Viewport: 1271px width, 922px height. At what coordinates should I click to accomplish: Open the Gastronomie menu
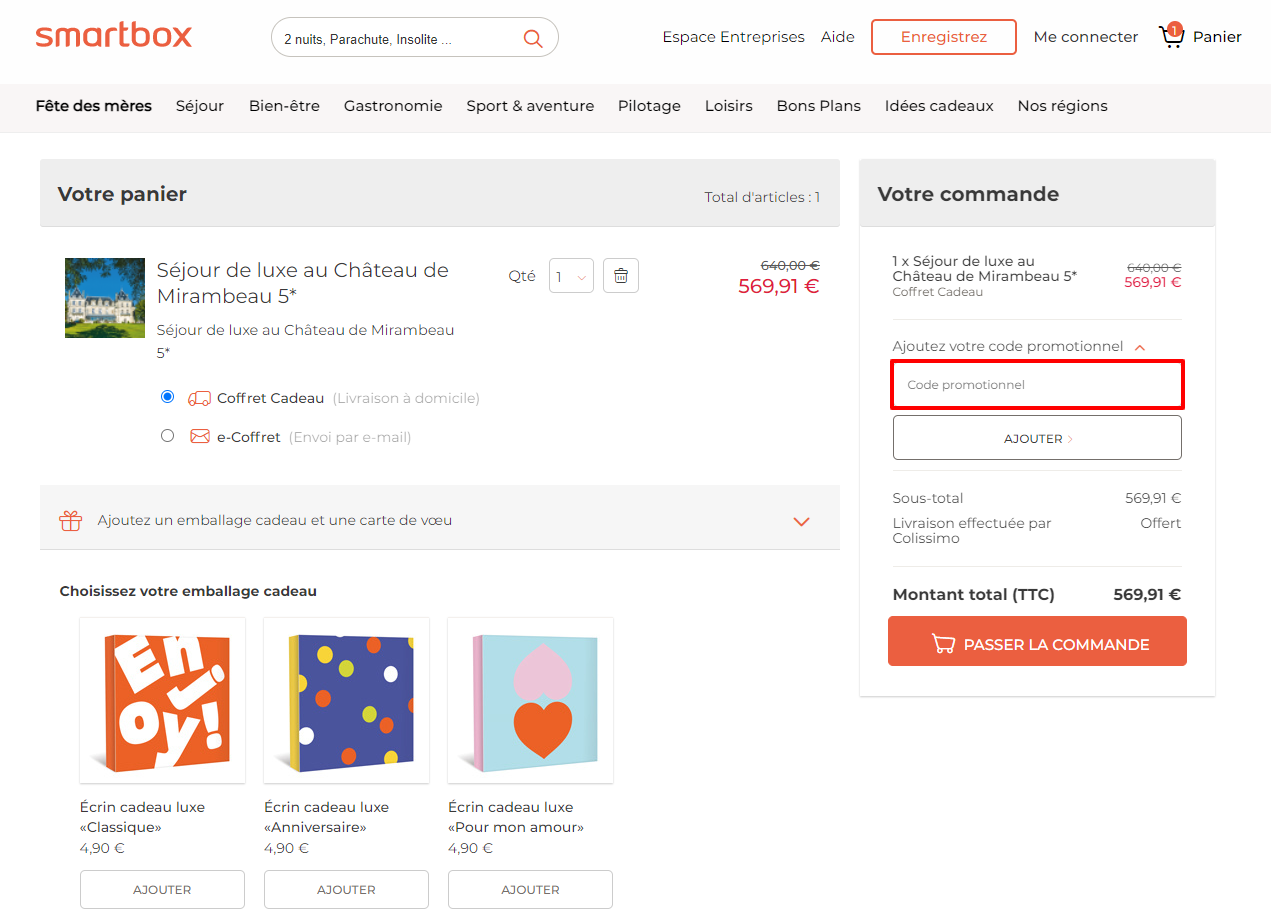click(x=393, y=106)
